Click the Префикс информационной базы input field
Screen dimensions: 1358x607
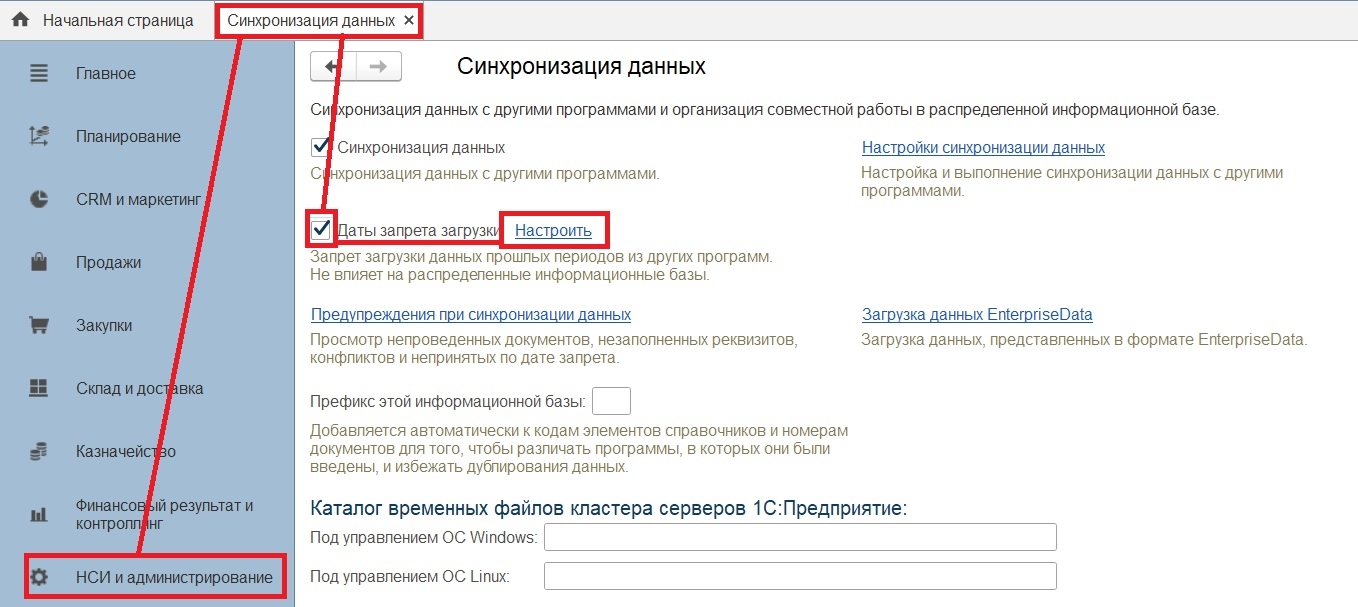point(611,401)
